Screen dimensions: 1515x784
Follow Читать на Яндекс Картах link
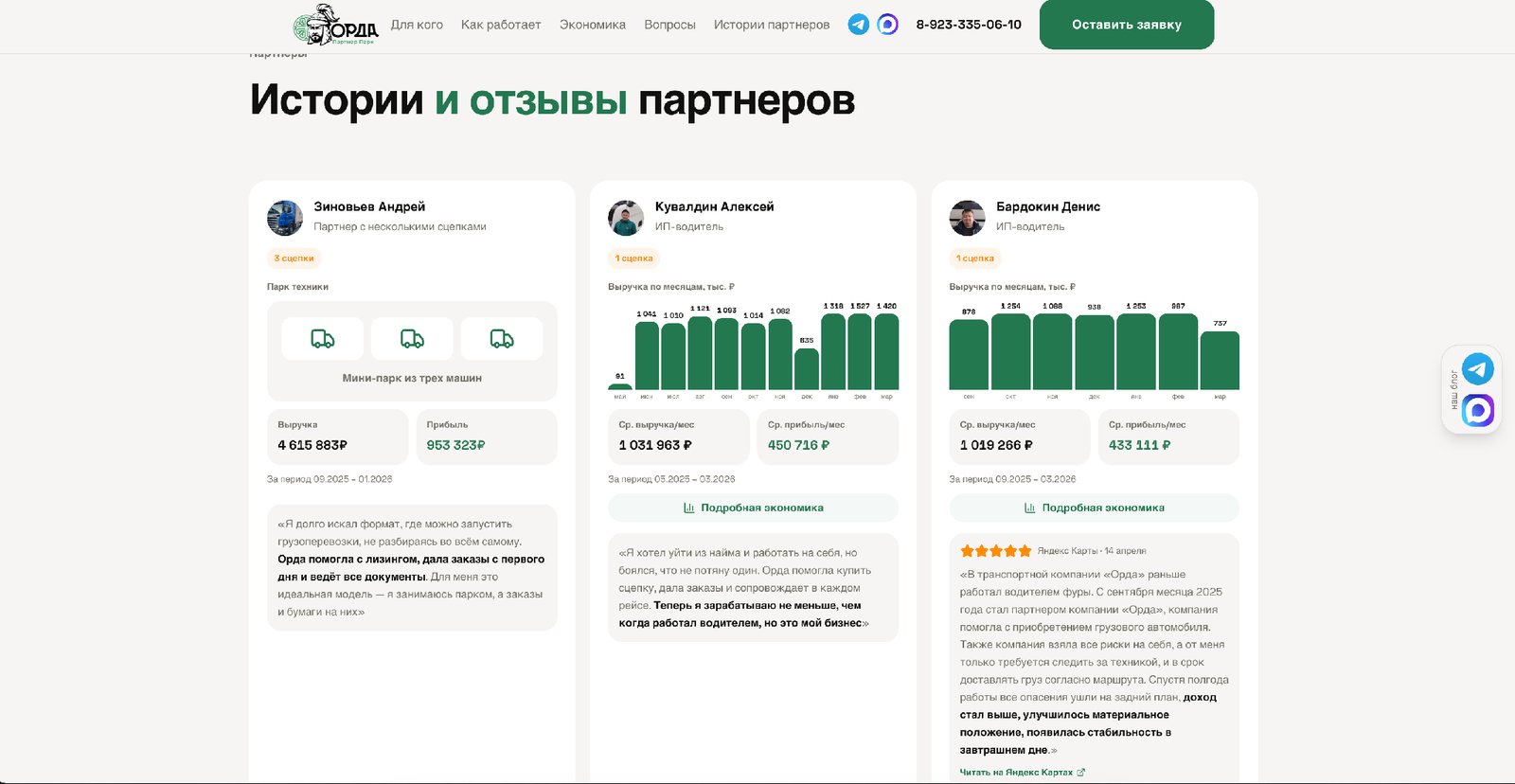pyautogui.click(x=1023, y=773)
